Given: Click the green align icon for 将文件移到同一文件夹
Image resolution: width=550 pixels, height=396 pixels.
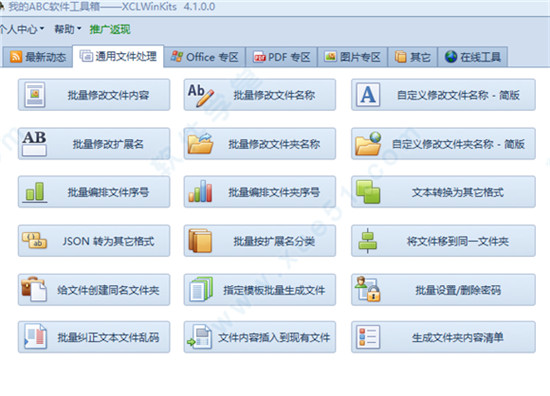Looking at the screenshot, I should [x=368, y=241].
